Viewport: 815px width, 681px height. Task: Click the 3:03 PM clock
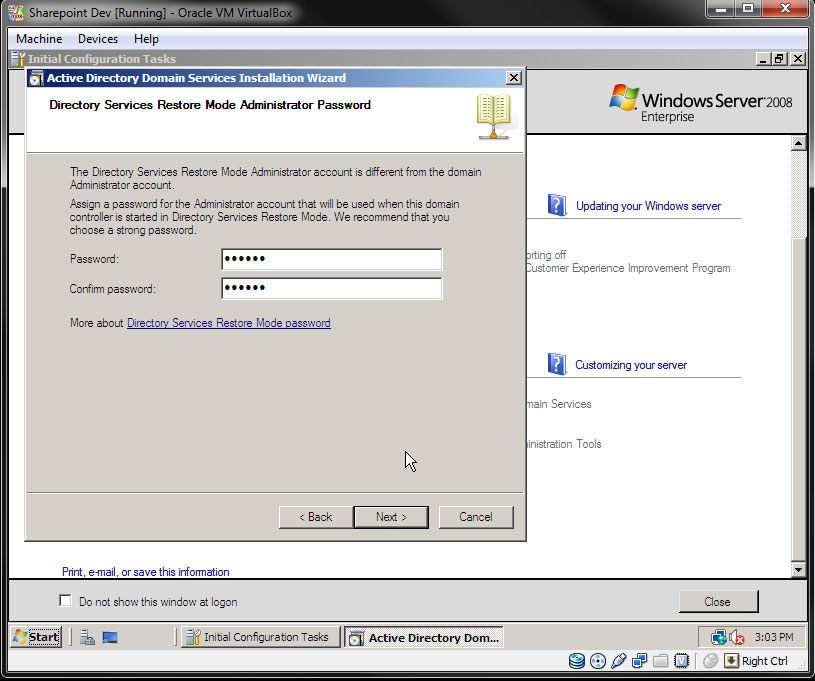point(774,637)
